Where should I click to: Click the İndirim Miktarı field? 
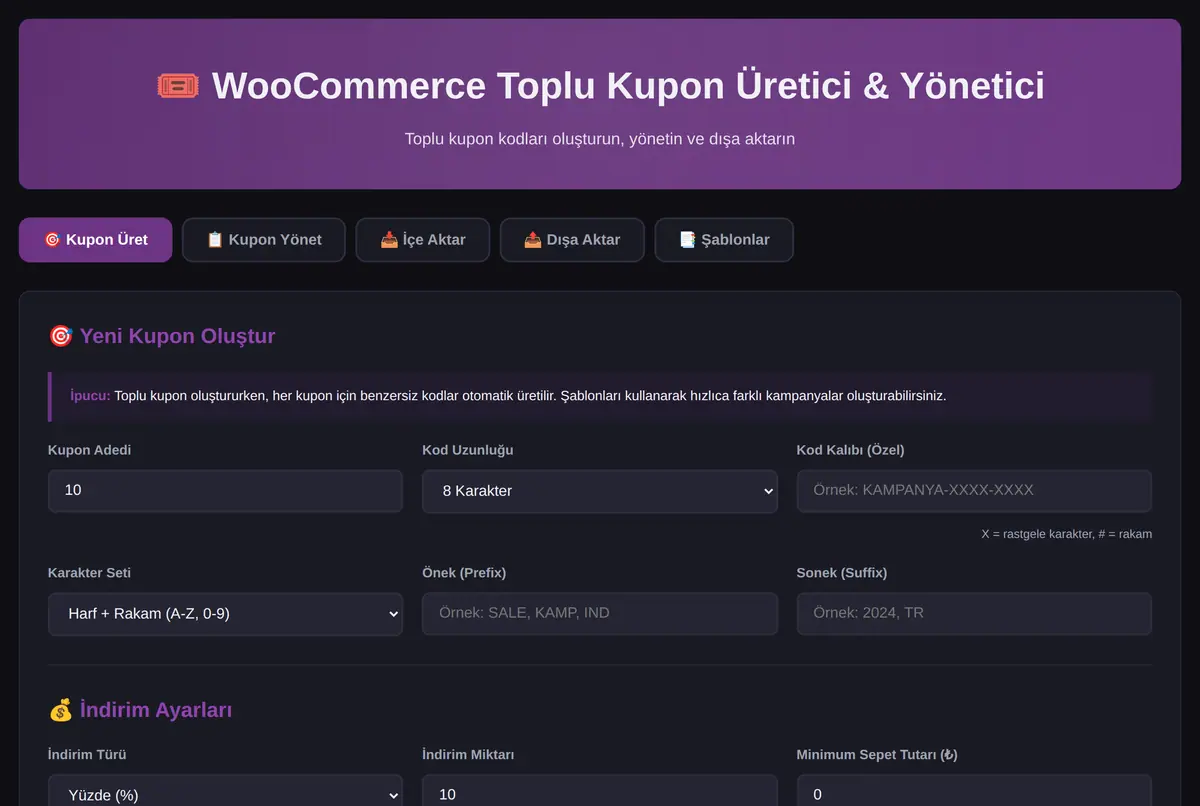600,791
